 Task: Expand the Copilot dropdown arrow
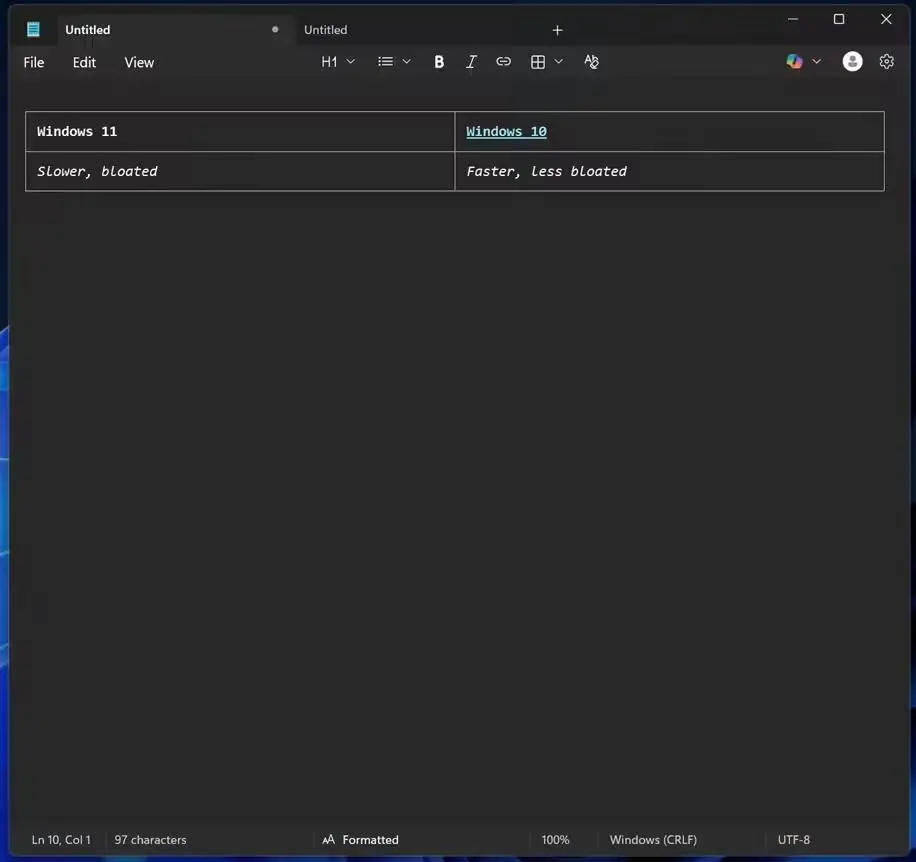(816, 62)
